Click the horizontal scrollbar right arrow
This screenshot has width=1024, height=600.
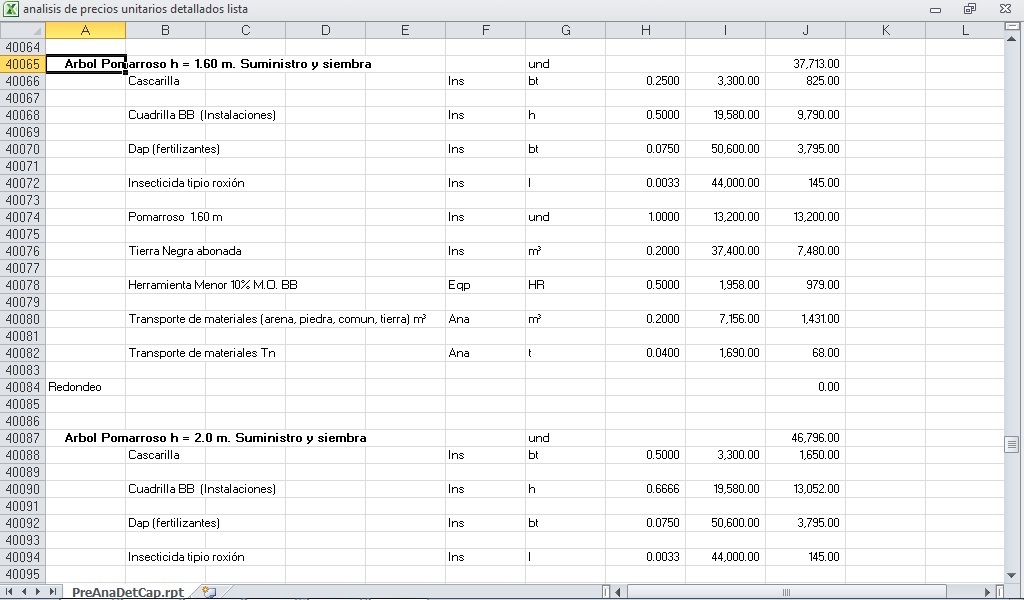[x=988, y=592]
